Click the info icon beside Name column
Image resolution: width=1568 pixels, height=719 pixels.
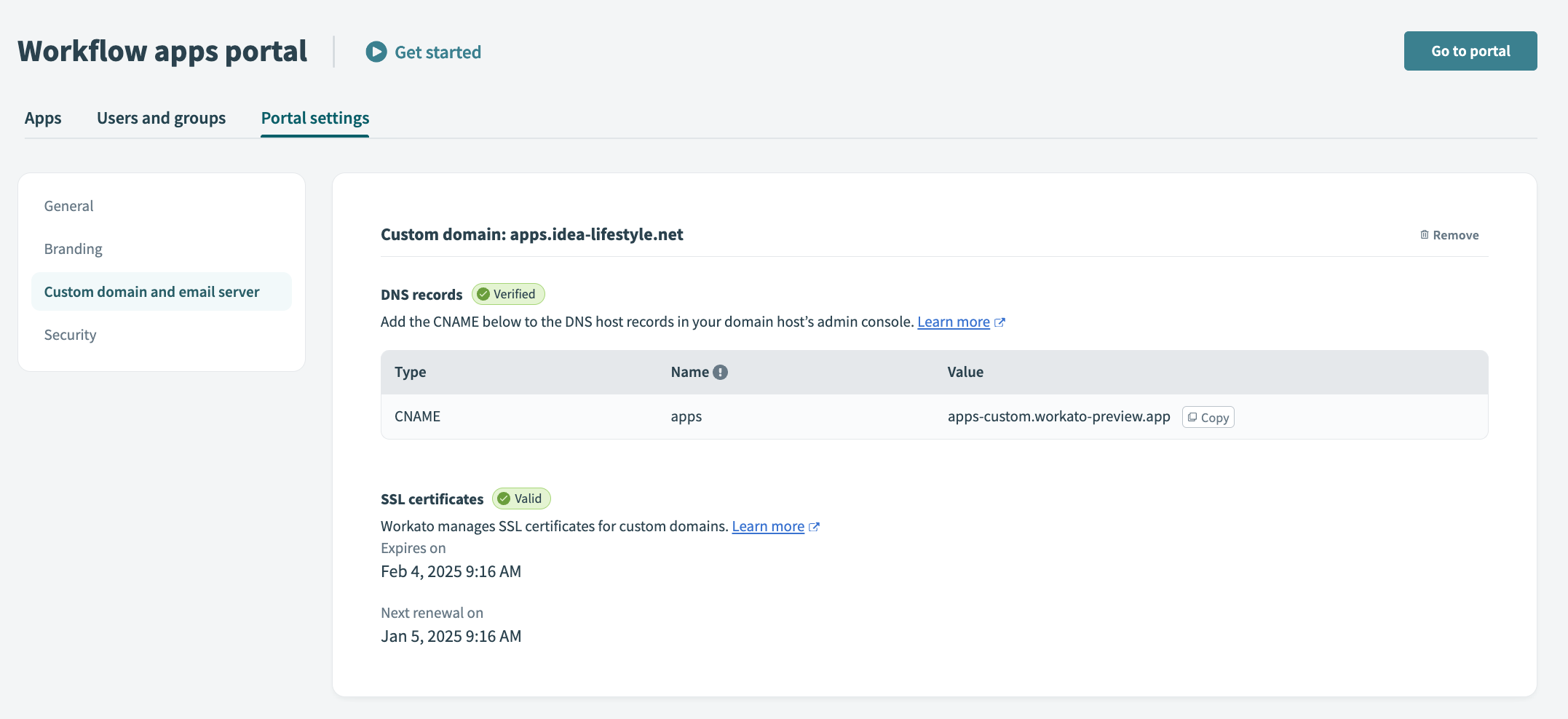(719, 371)
